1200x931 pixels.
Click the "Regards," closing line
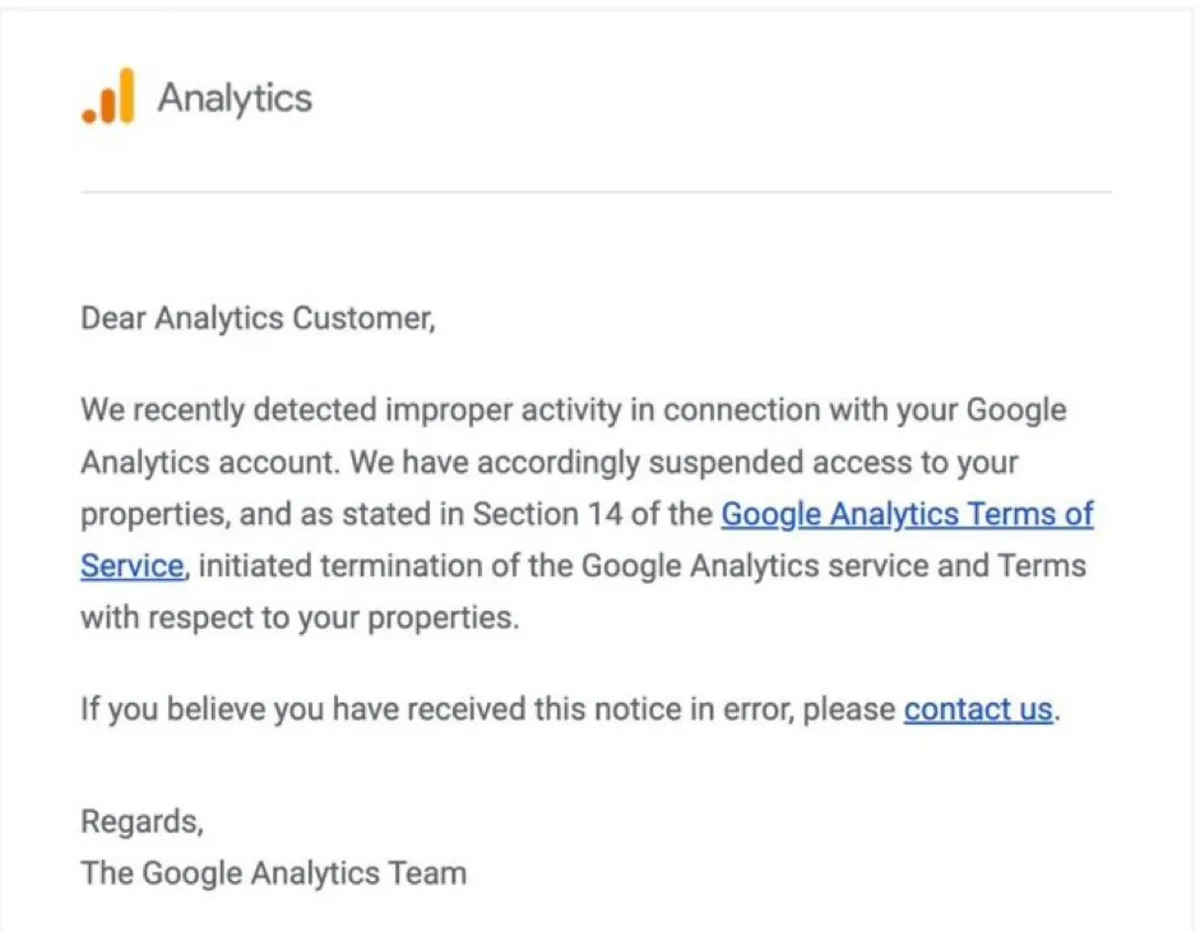pyautogui.click(x=142, y=822)
